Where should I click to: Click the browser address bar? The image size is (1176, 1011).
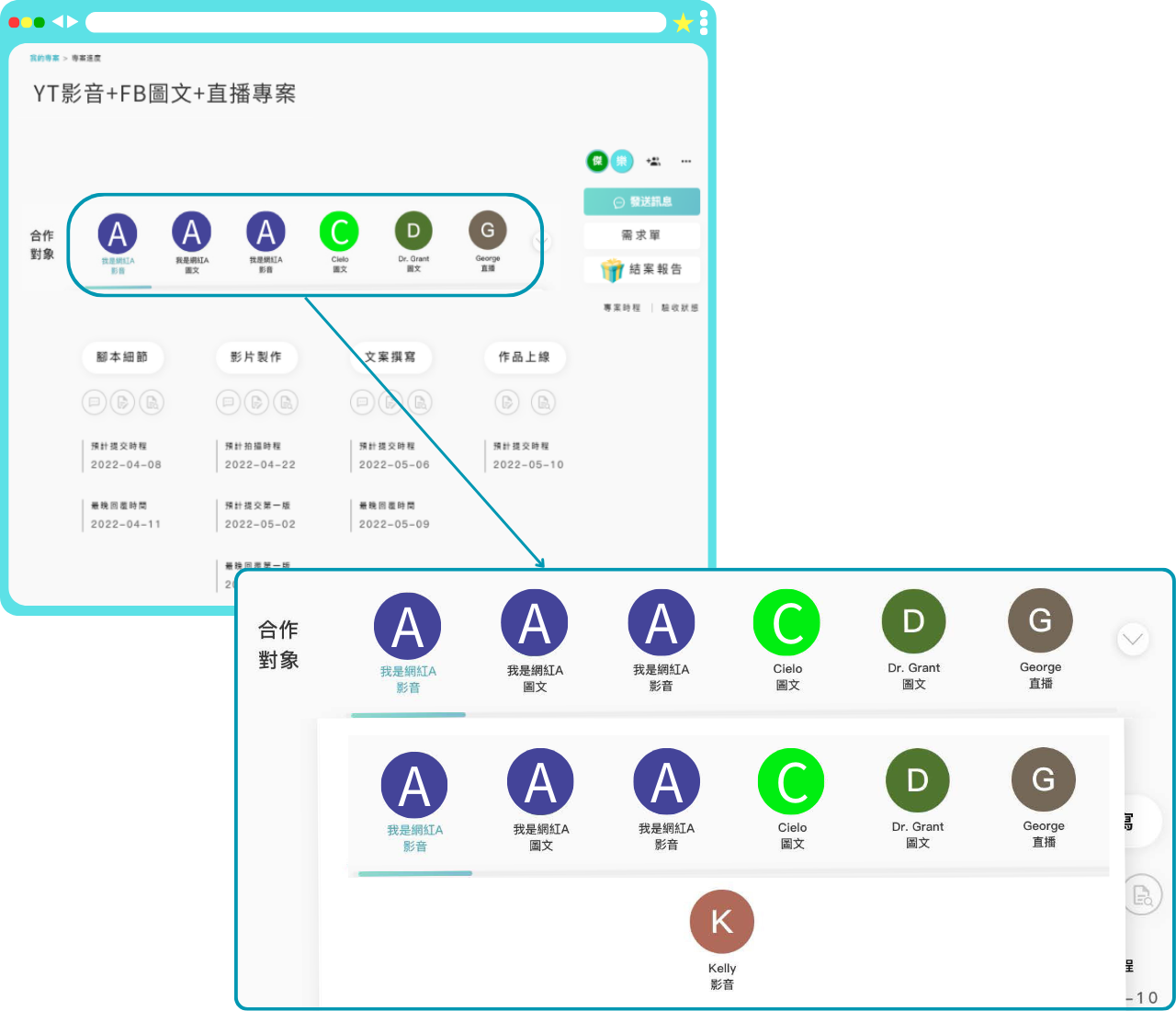pyautogui.click(x=376, y=22)
